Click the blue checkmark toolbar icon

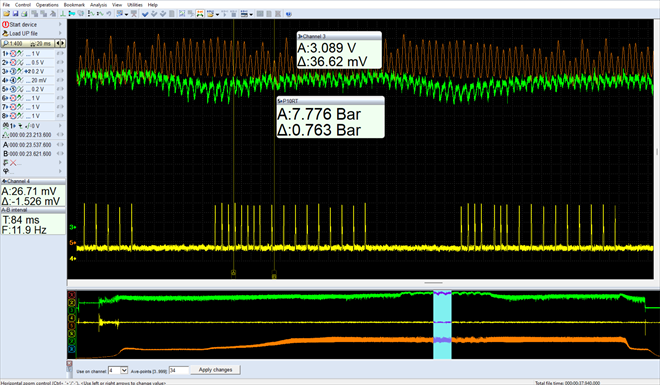[x=145, y=14]
